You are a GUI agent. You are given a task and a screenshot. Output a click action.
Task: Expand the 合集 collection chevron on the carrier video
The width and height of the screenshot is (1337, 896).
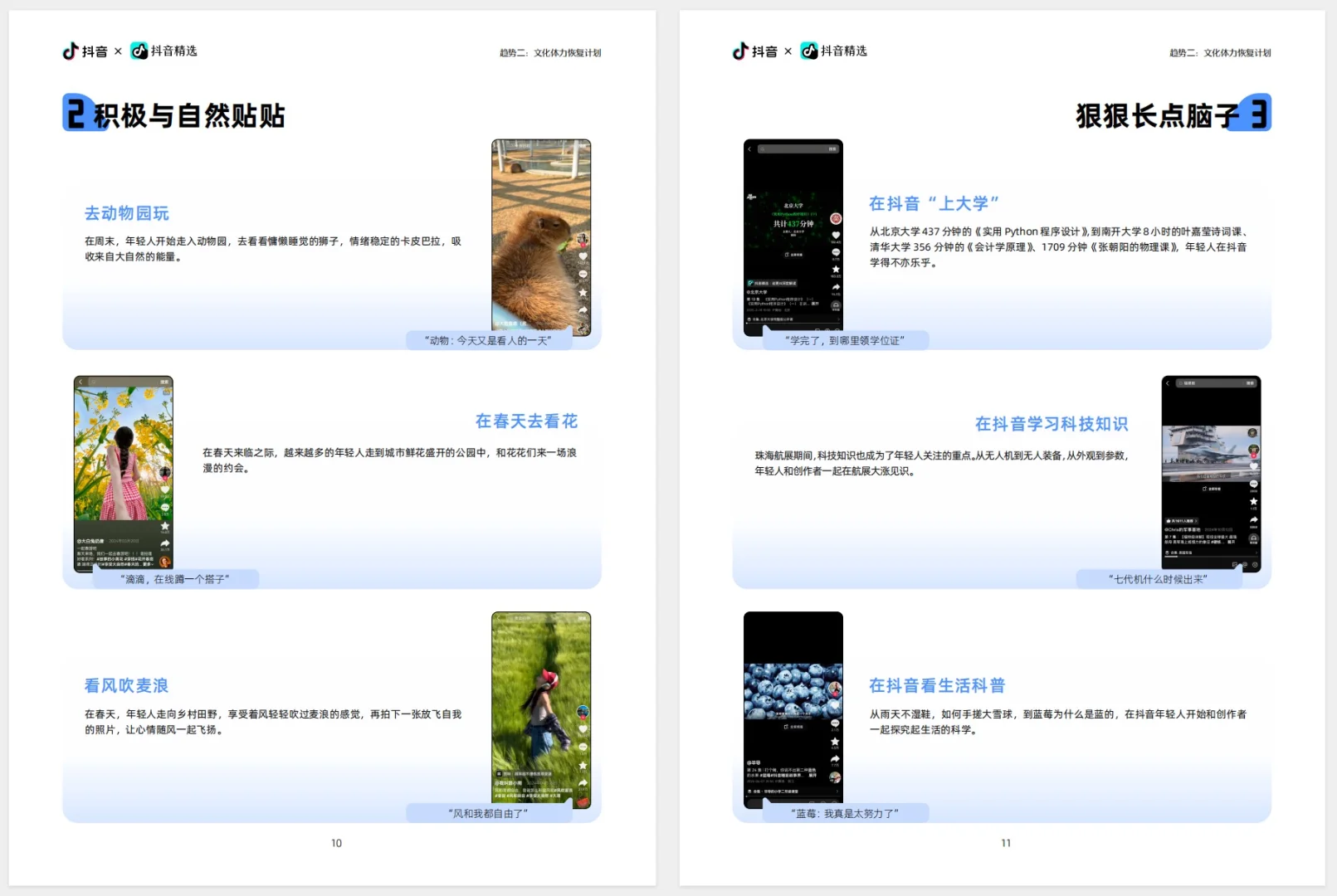point(1256,553)
